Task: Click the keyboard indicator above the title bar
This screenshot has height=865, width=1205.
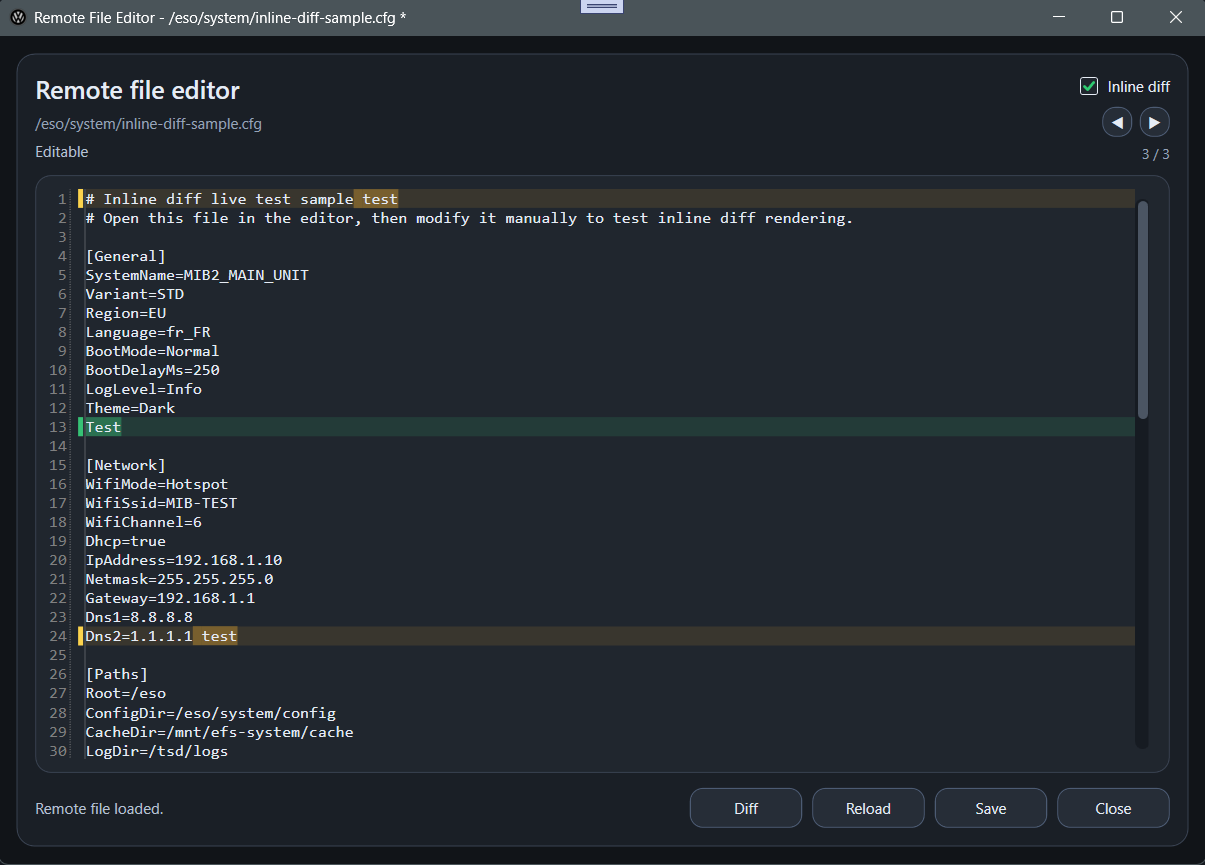Action: (601, 5)
